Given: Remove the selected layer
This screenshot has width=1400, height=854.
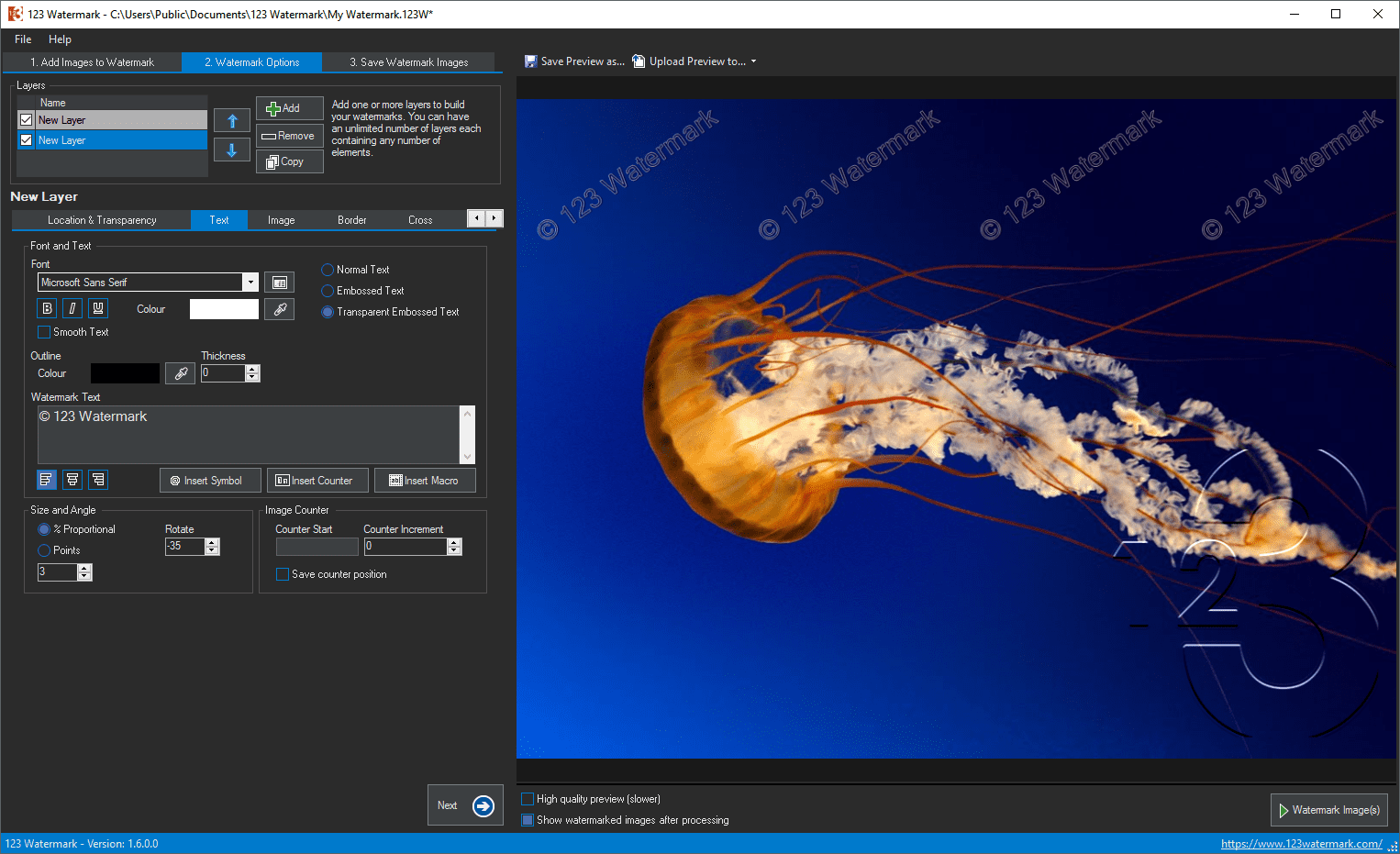Looking at the screenshot, I should click(290, 136).
